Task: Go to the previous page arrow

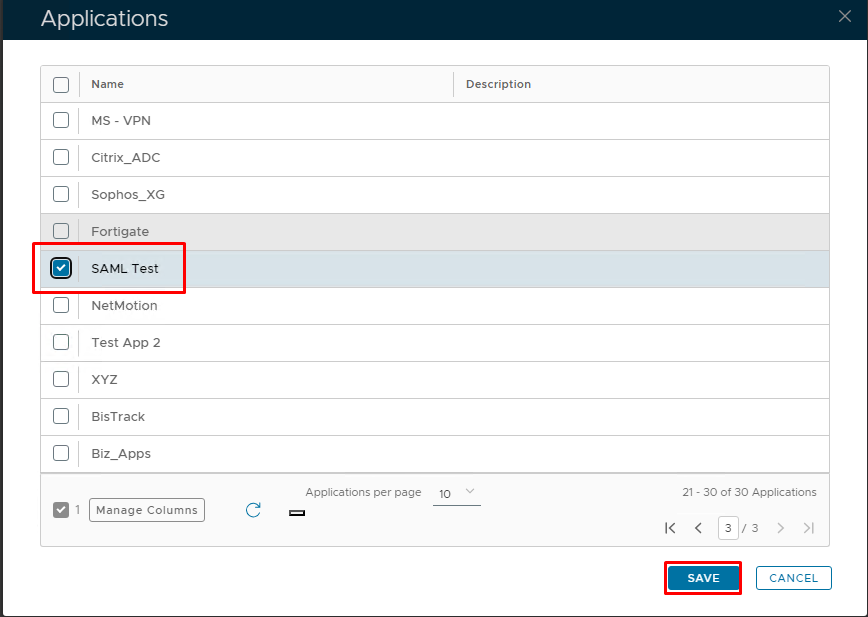Action: tap(698, 528)
